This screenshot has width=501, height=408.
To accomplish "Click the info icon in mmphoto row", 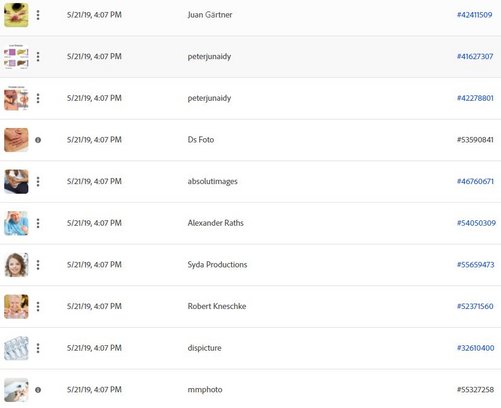I will (38, 390).
